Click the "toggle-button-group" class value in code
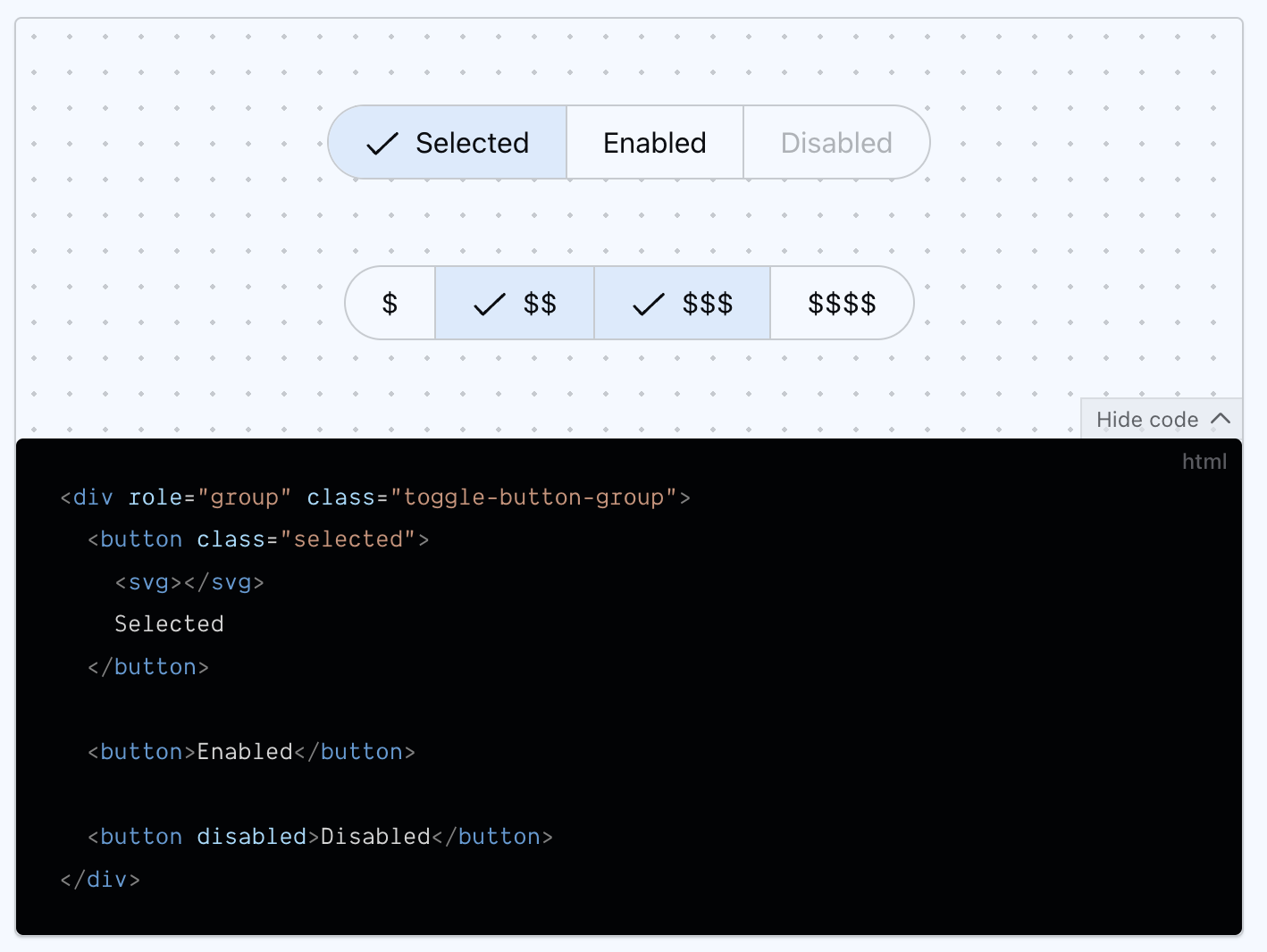This screenshot has width=1267, height=952. [x=533, y=497]
